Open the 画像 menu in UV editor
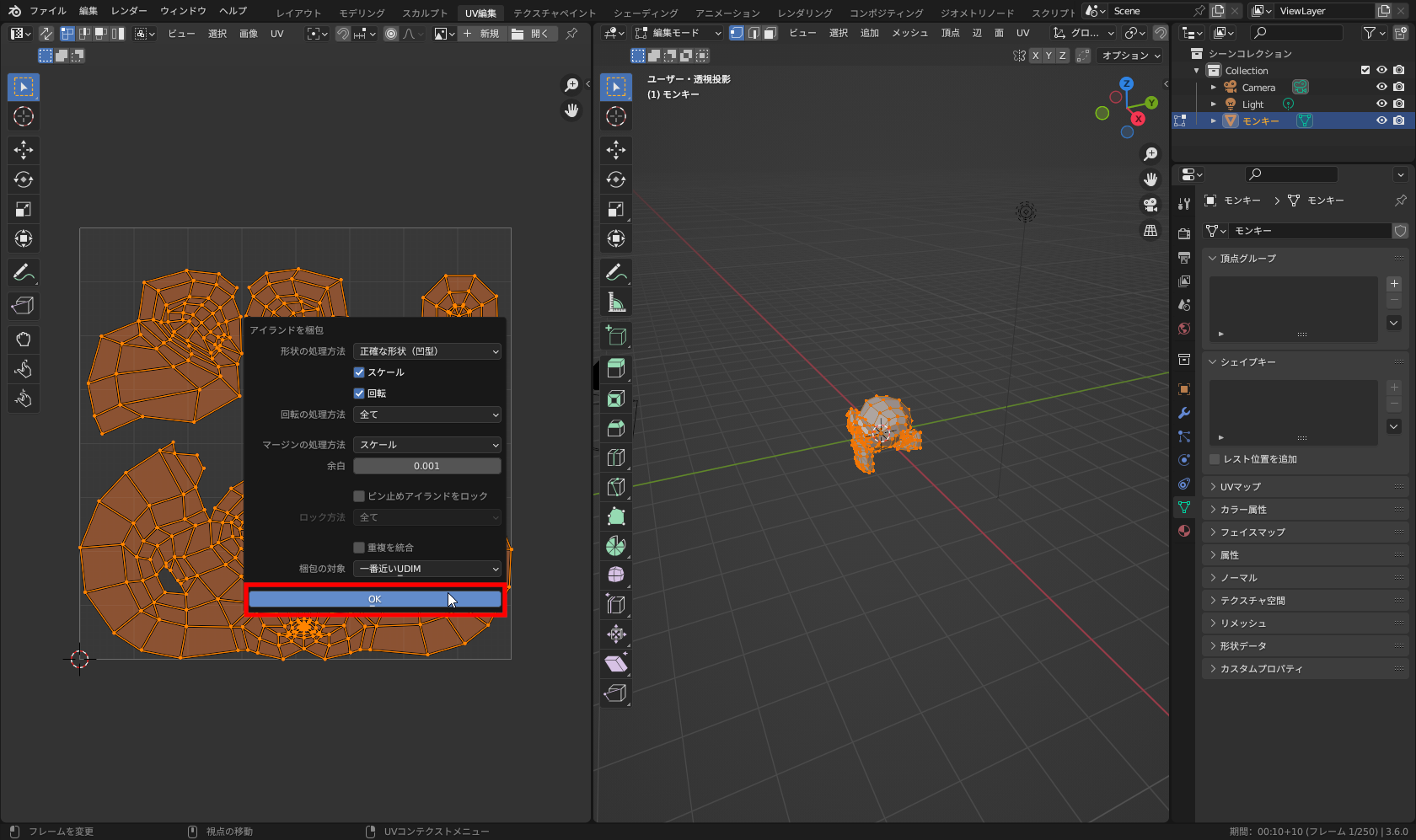The width and height of the screenshot is (1416, 840). [249, 34]
